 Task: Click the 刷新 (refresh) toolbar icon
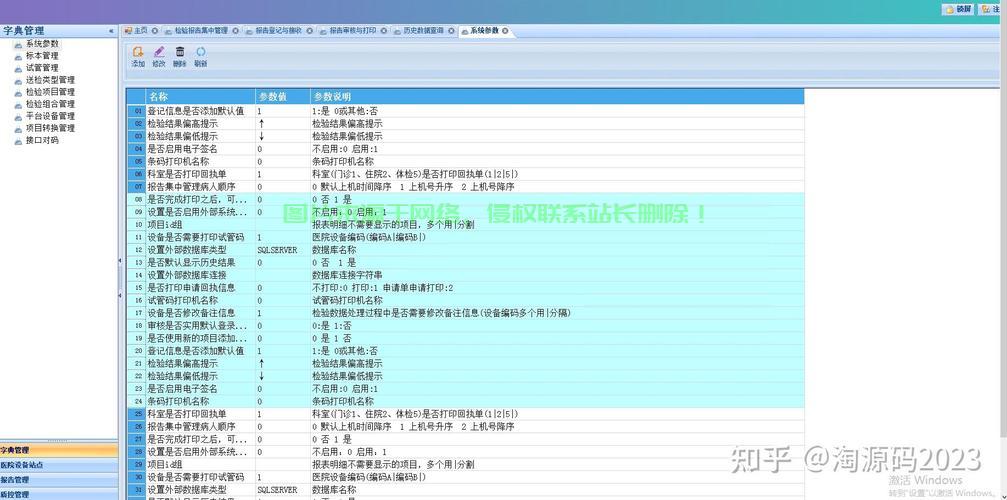(x=201, y=52)
